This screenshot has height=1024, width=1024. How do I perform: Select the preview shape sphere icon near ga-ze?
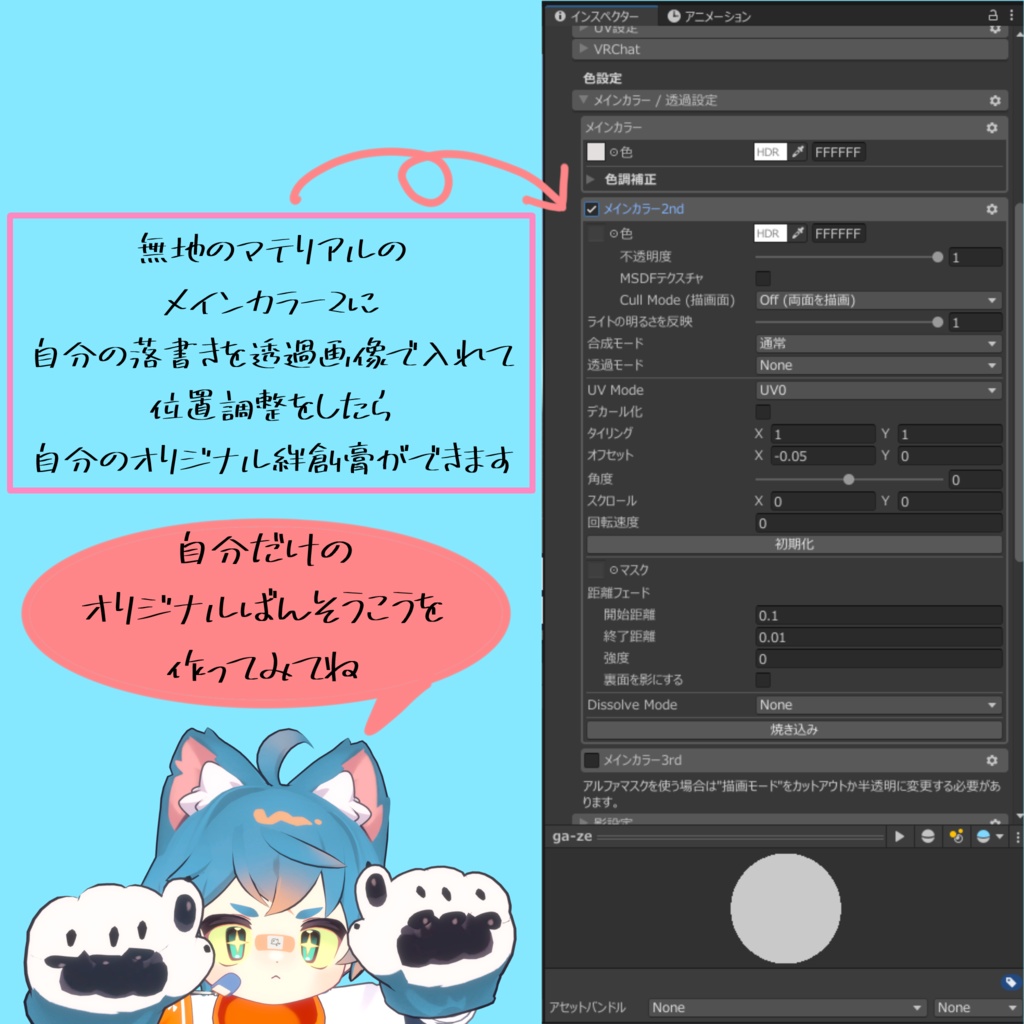(928, 837)
